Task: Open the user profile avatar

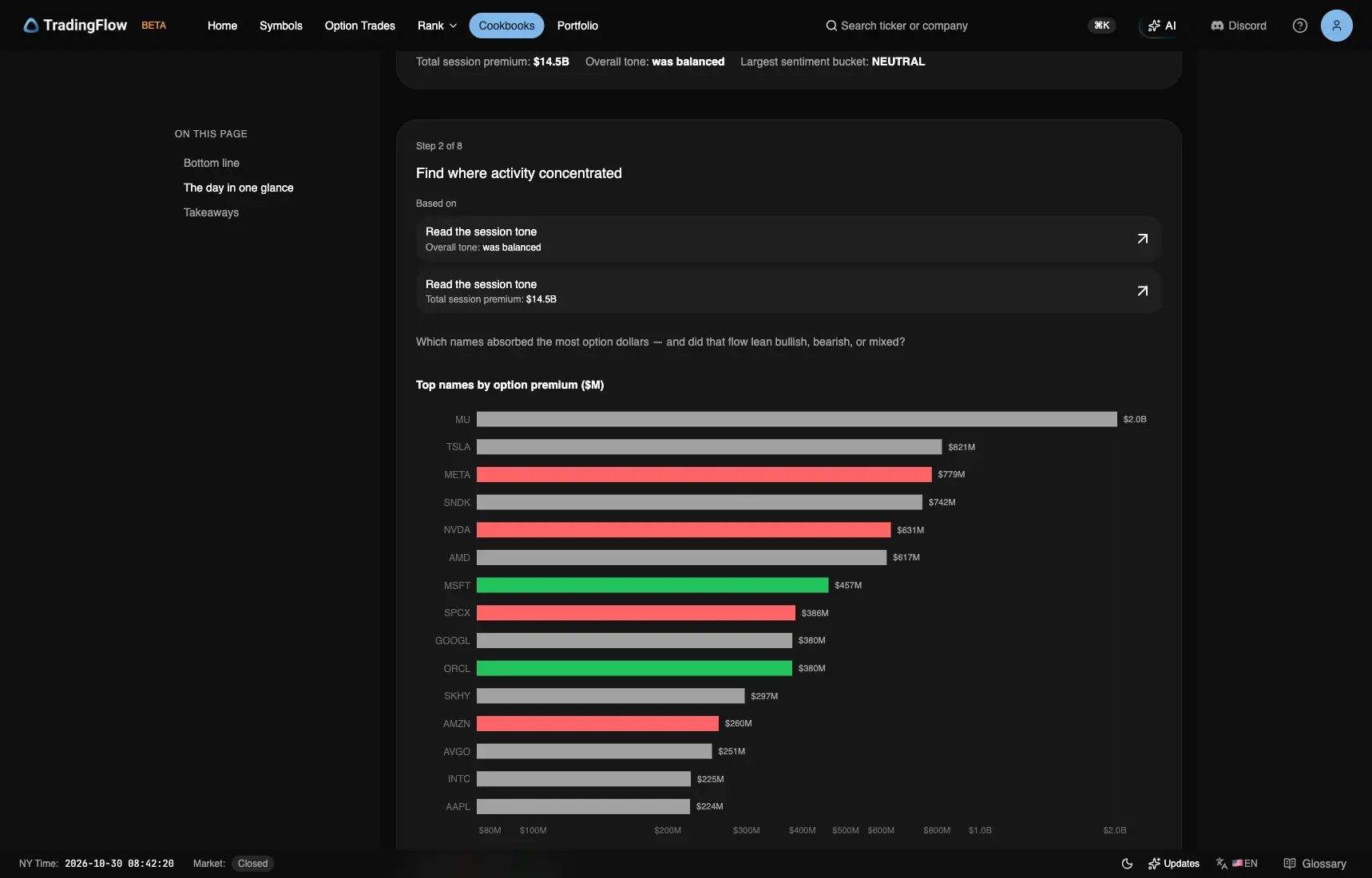Action: click(1337, 26)
